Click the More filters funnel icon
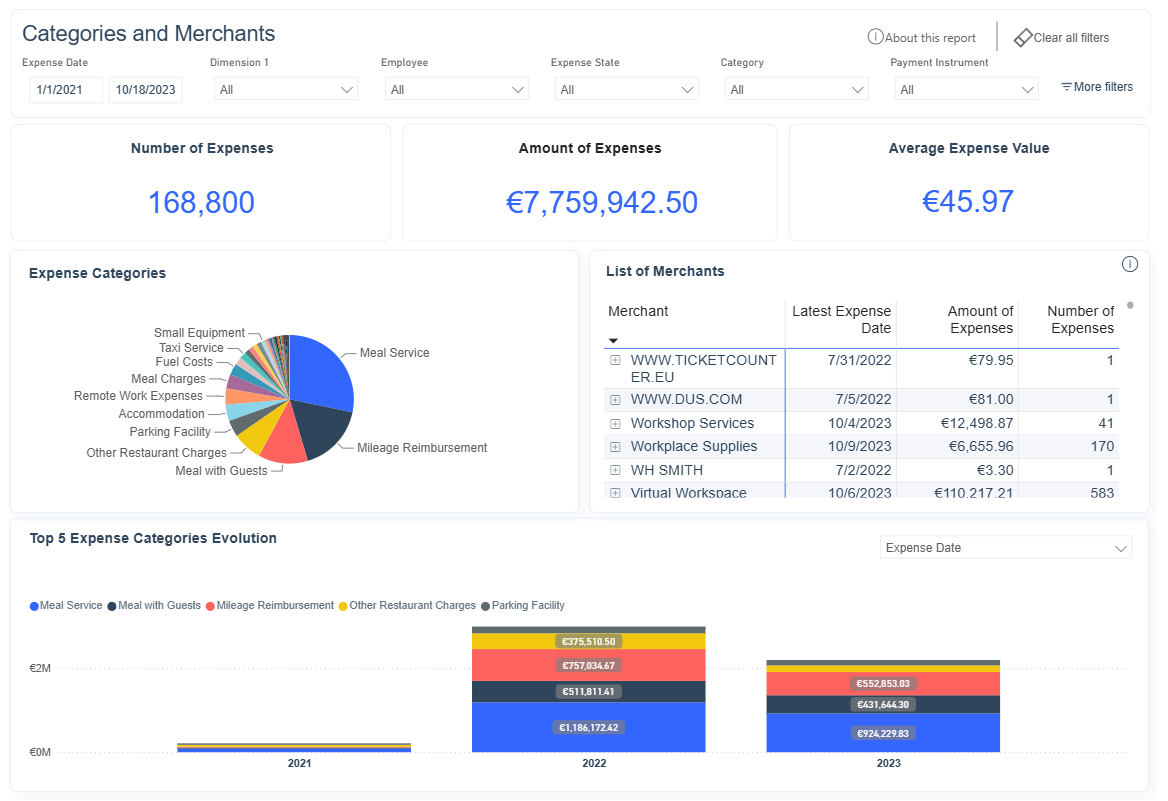The image size is (1168, 801). click(x=1067, y=87)
